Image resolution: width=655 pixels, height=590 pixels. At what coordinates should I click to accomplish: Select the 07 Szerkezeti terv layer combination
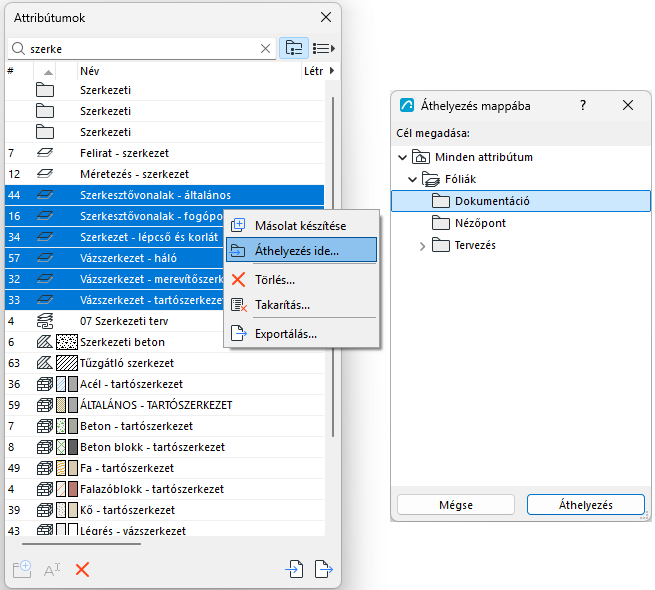[x=124, y=321]
